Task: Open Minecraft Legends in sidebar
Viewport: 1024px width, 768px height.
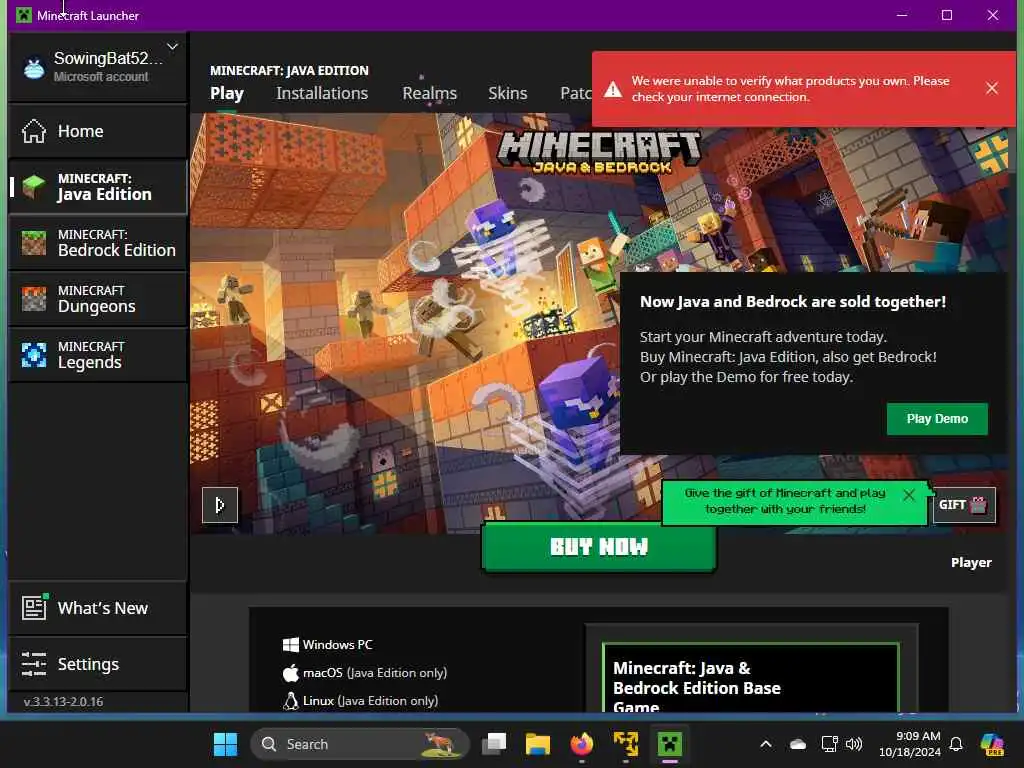Action: tap(98, 355)
